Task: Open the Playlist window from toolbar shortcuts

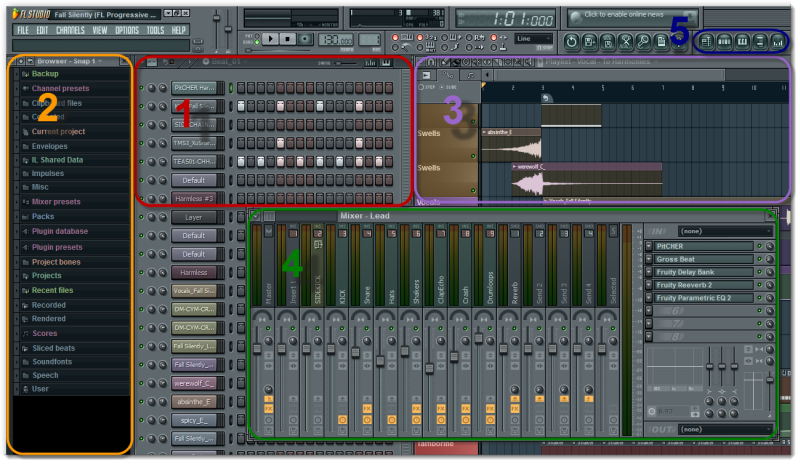Action: click(x=708, y=41)
